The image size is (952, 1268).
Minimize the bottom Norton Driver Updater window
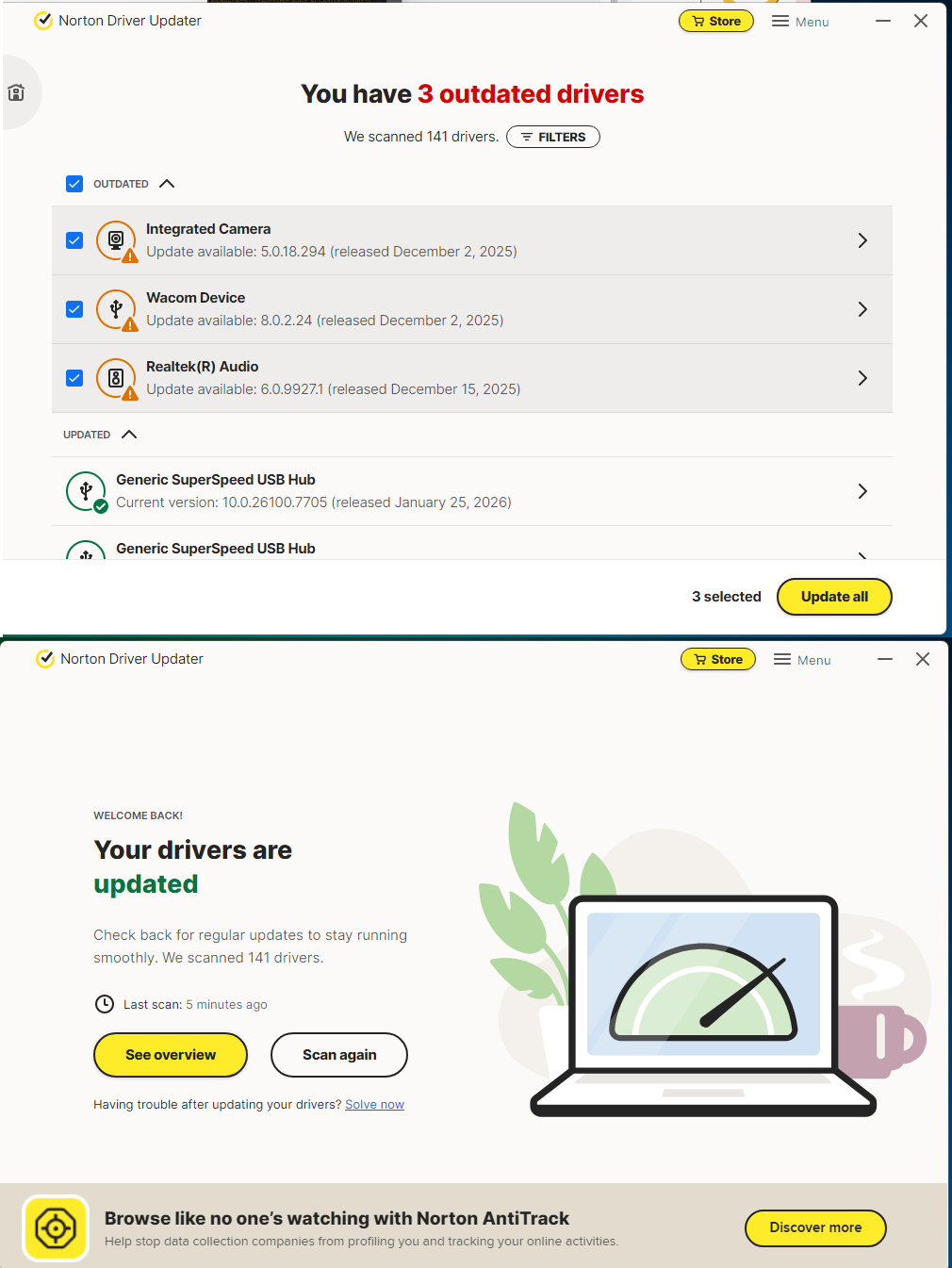pos(885,659)
